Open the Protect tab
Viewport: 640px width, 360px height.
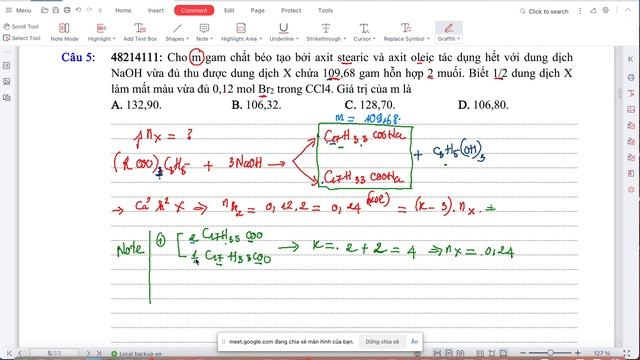[291, 11]
